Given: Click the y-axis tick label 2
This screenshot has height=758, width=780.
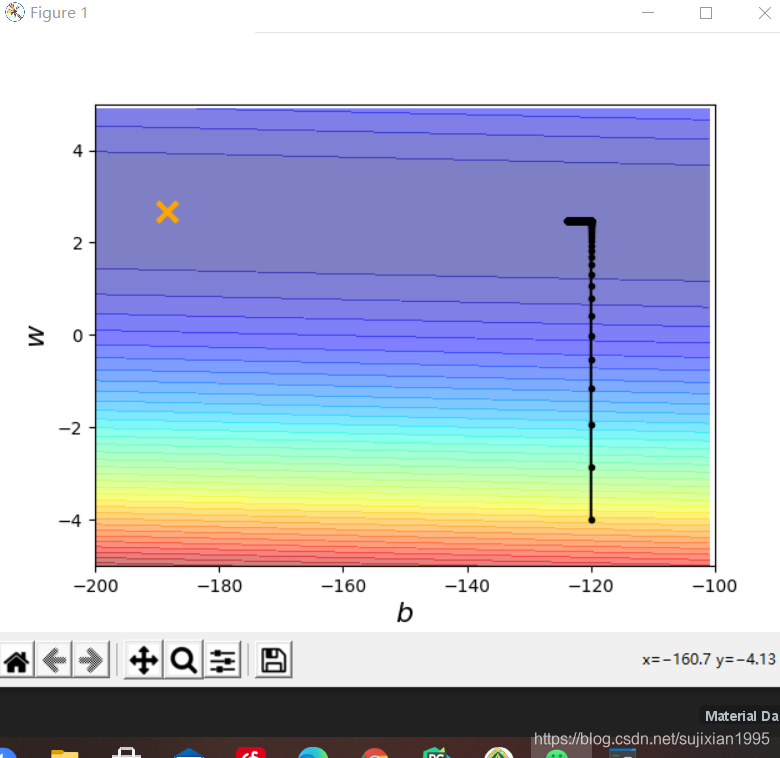Looking at the screenshot, I should point(78,243).
